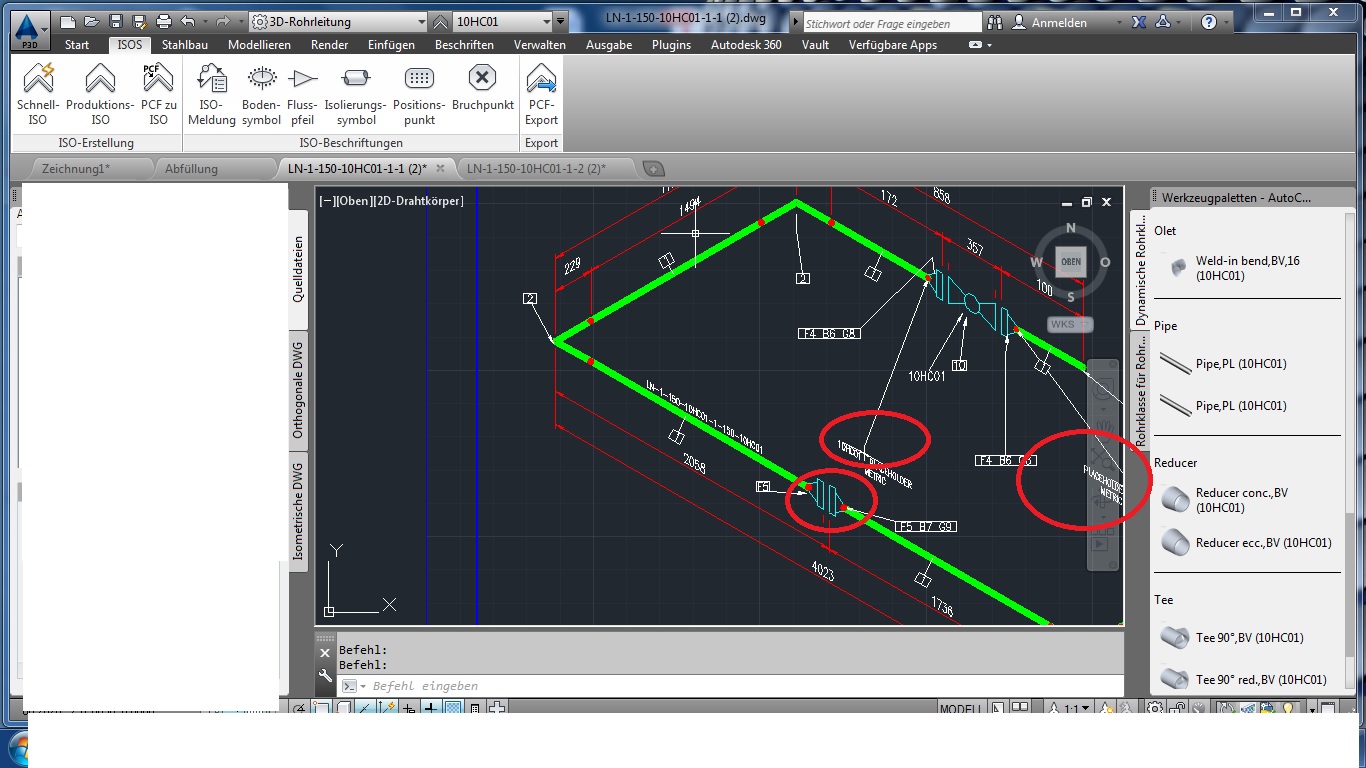The image size is (1366, 768).
Task: Open Help with the question mark icon
Action: (x=1209, y=22)
